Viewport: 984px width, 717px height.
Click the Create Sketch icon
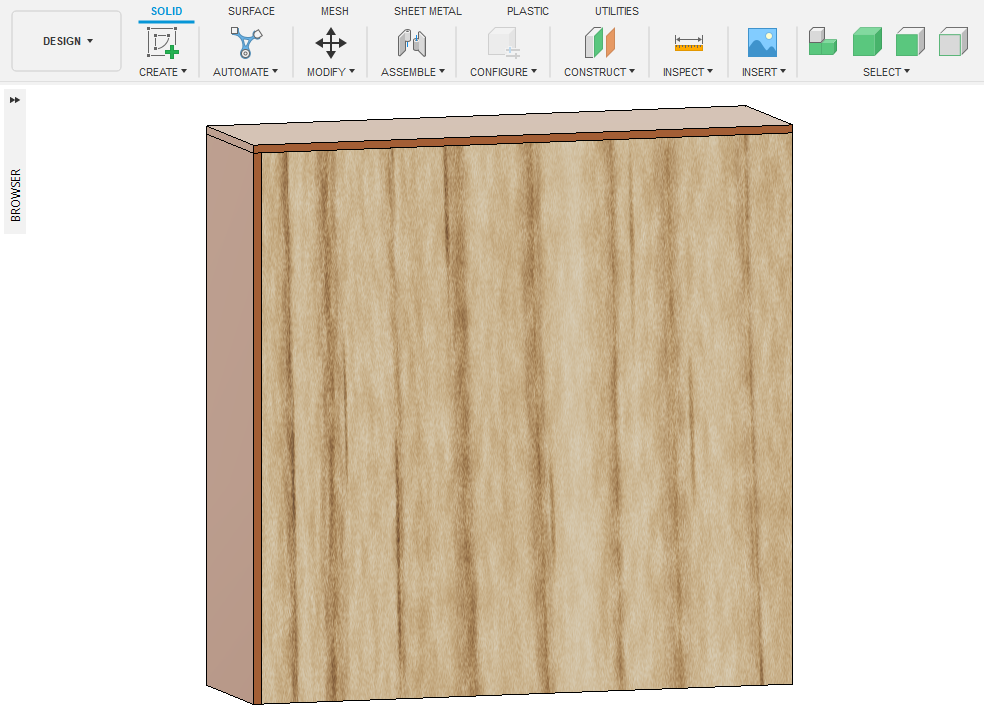162,43
